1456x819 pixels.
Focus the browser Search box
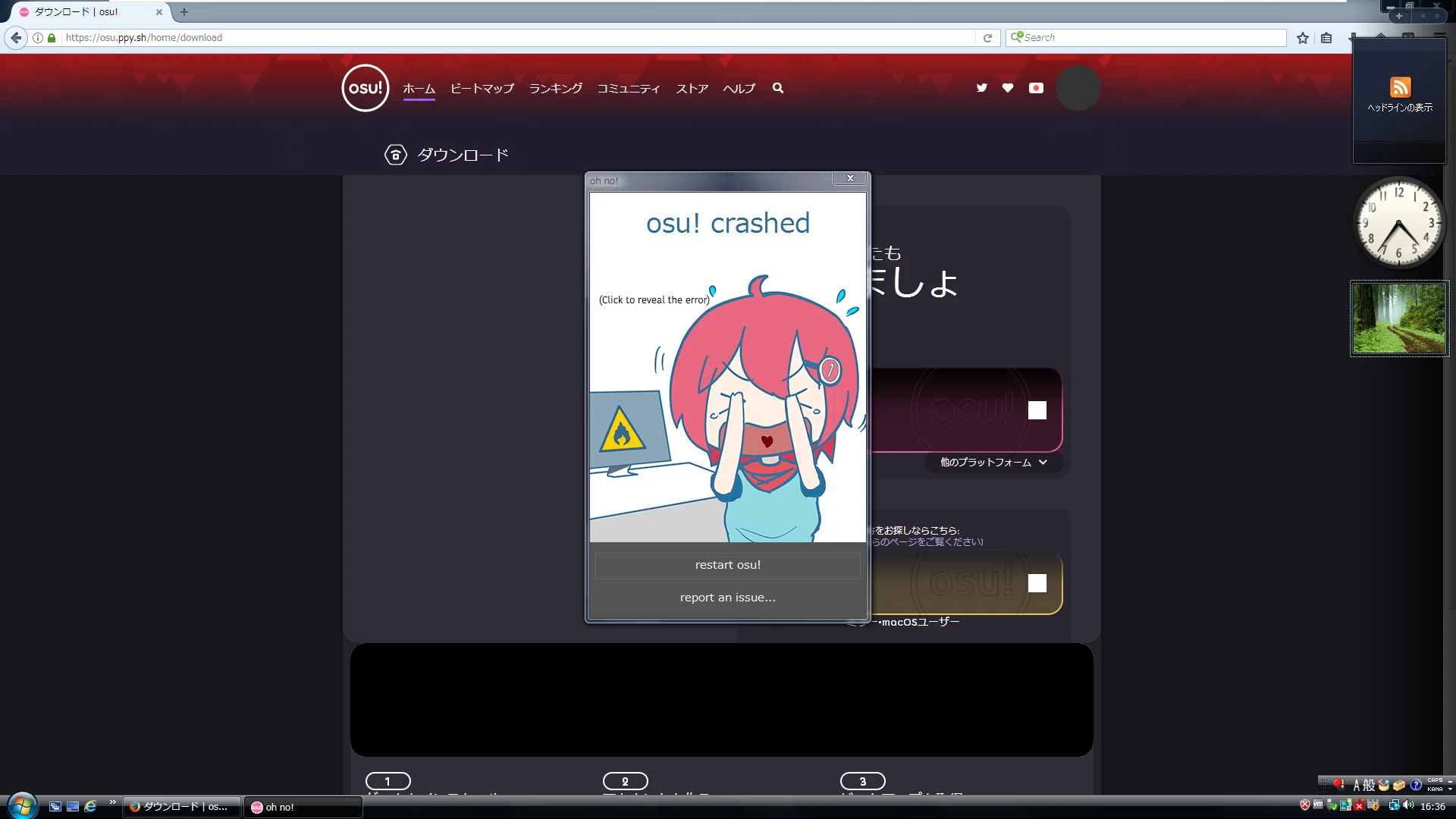[x=1146, y=37]
